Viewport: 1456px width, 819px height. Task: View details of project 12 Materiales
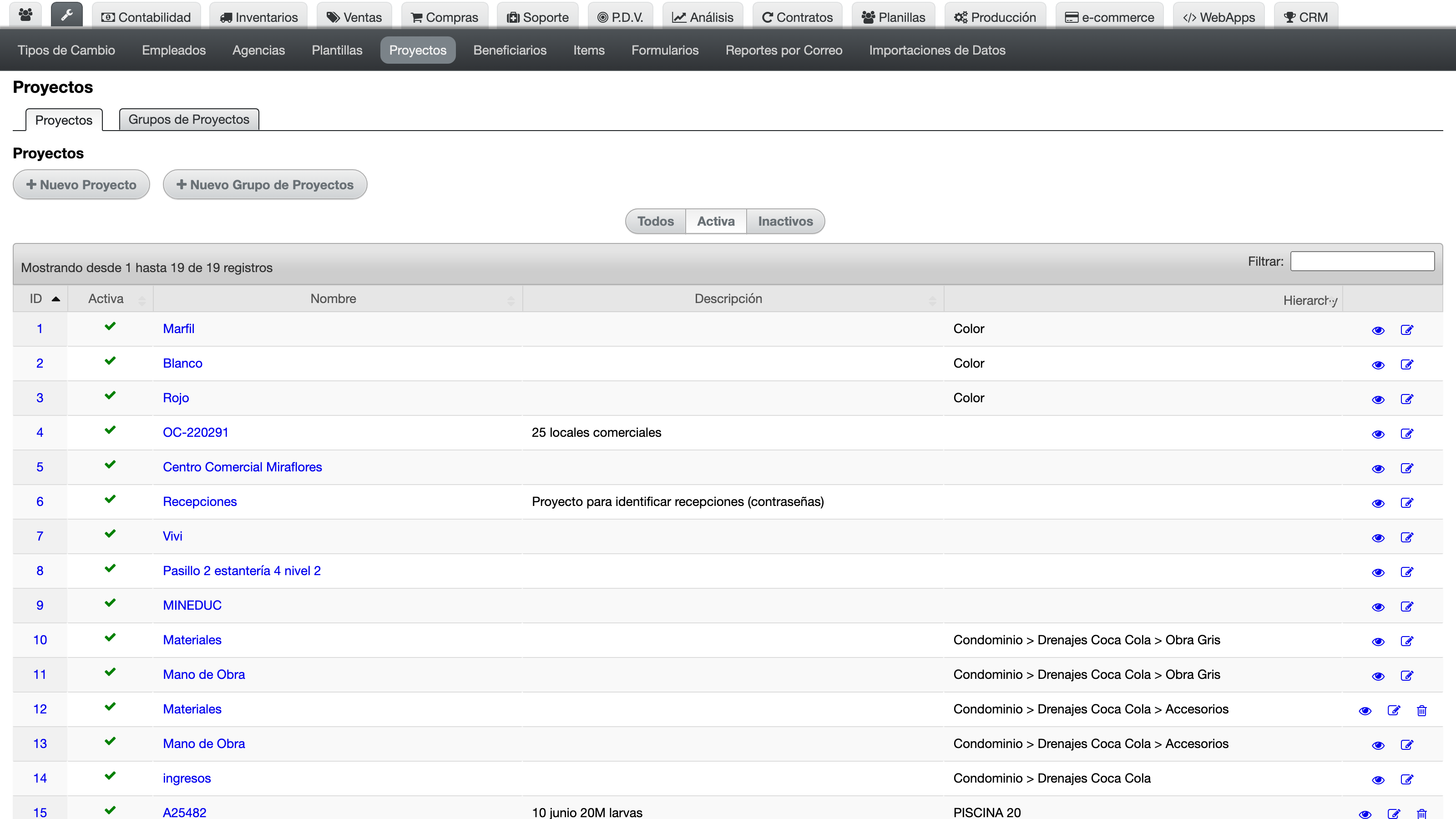click(1365, 711)
